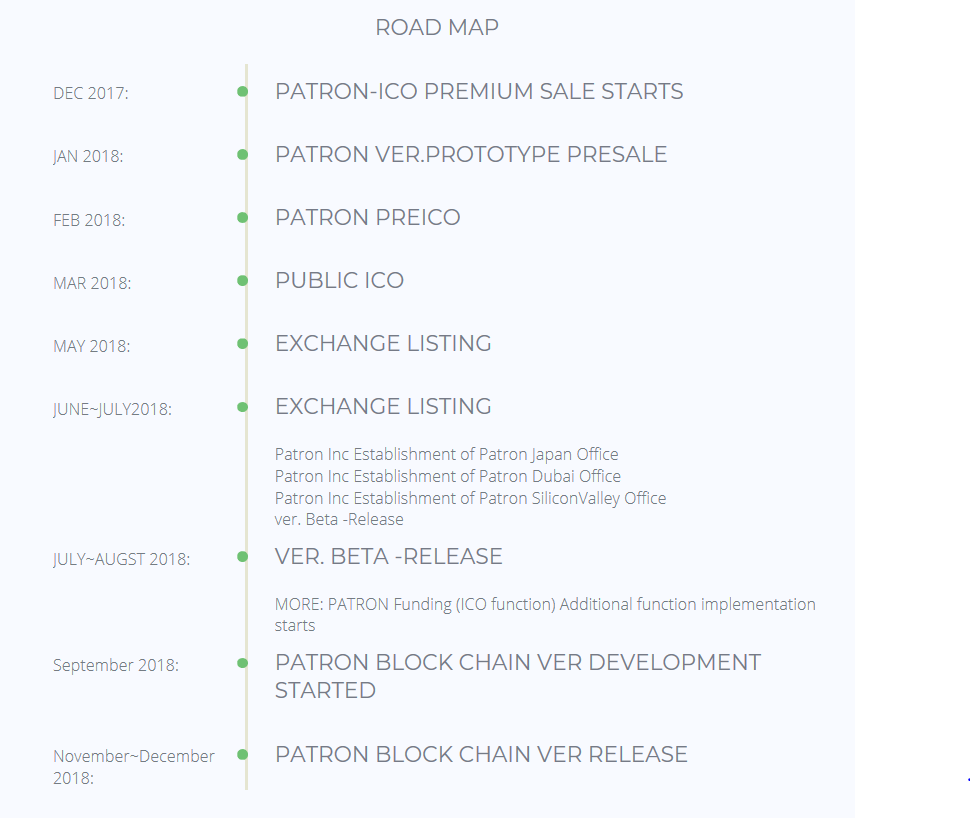
Task: Click EXCHANGE LISTING title for MAY 2018
Action: pyautogui.click(x=383, y=343)
